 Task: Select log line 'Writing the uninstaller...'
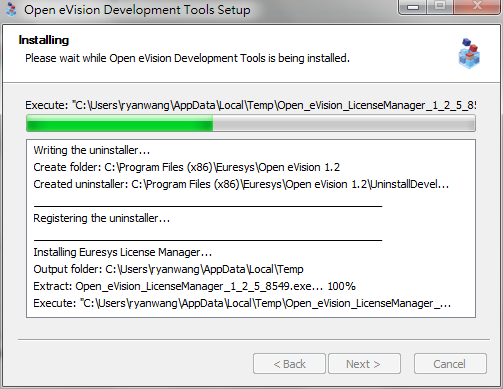[92, 150]
